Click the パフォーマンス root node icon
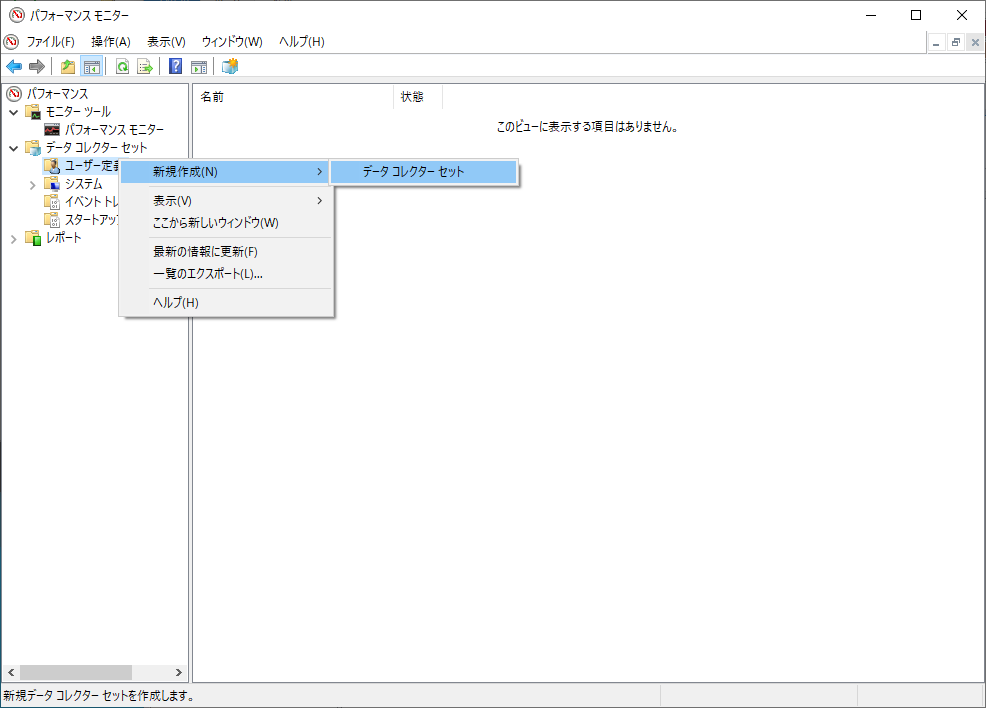This screenshot has width=986, height=708. [14, 94]
